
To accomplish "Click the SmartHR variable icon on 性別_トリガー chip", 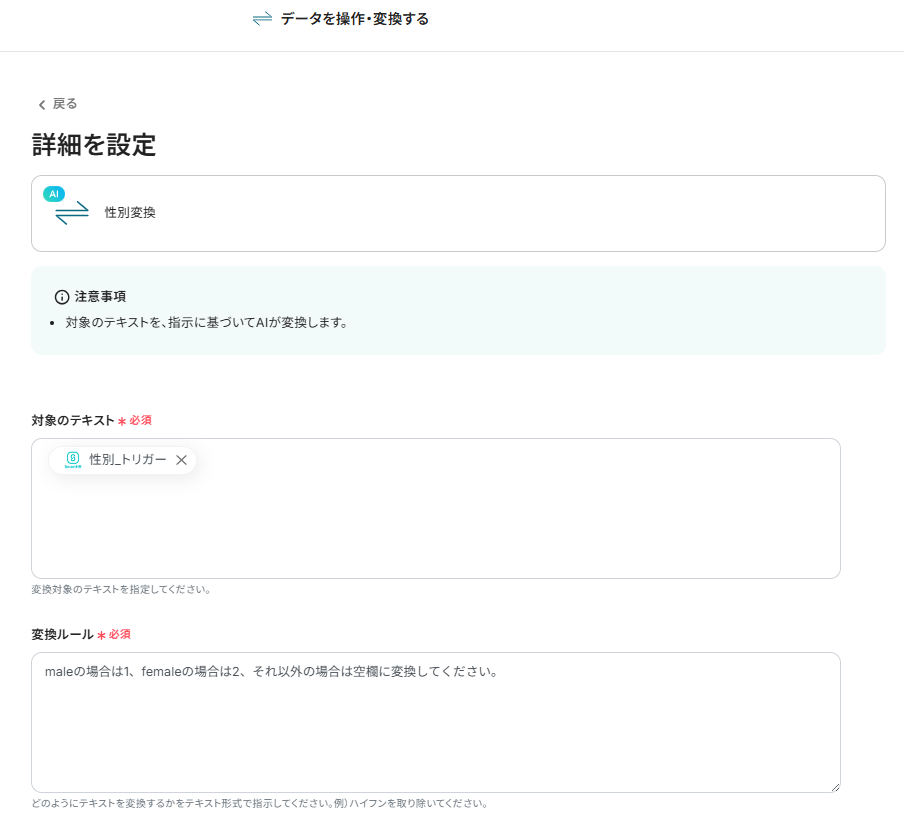I will 71,460.
